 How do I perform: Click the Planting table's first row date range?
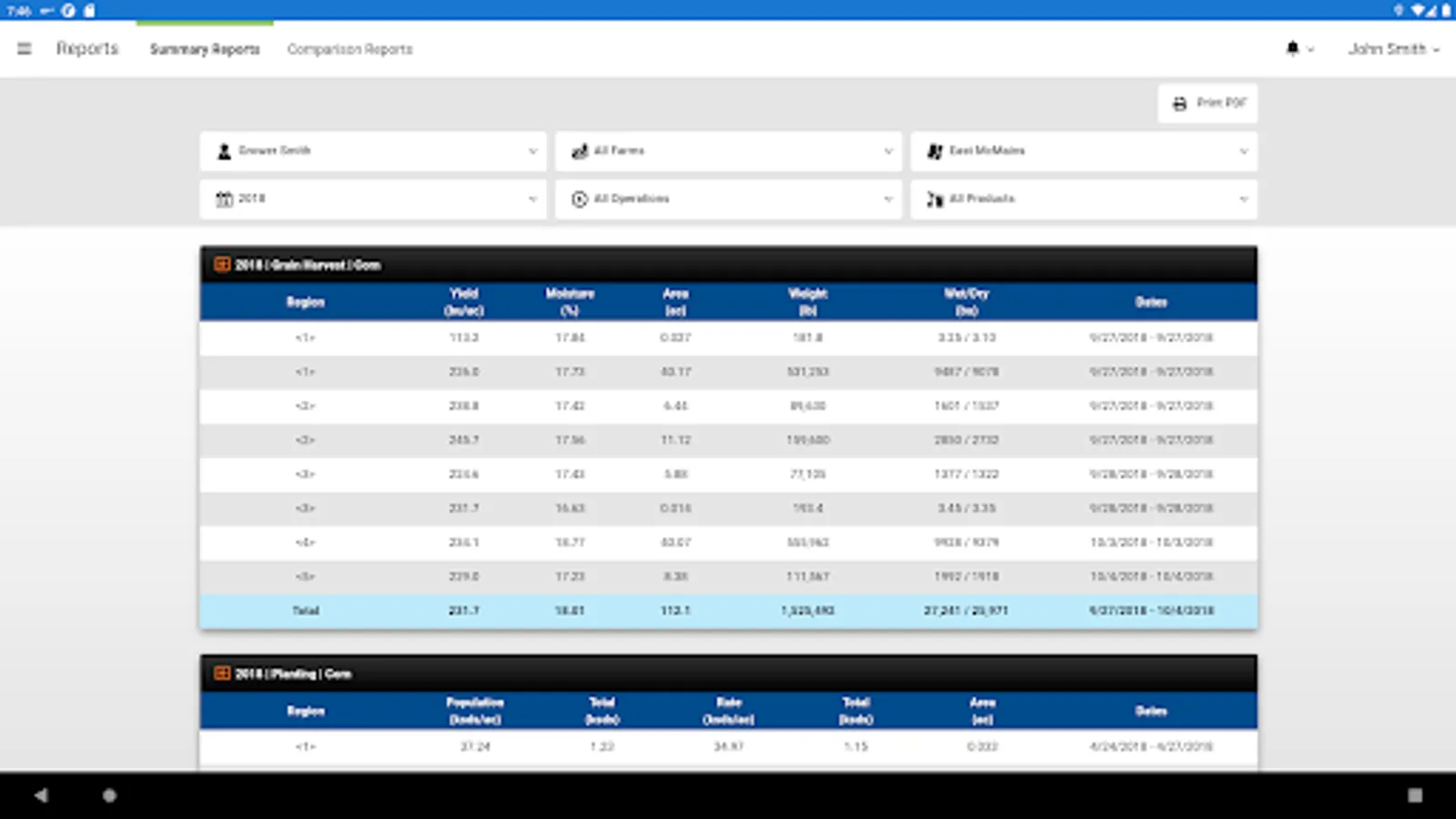point(1151,746)
